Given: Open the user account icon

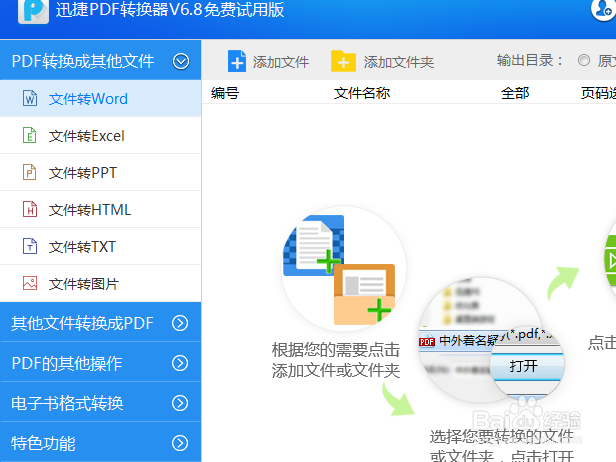Looking at the screenshot, I should [604, 9].
